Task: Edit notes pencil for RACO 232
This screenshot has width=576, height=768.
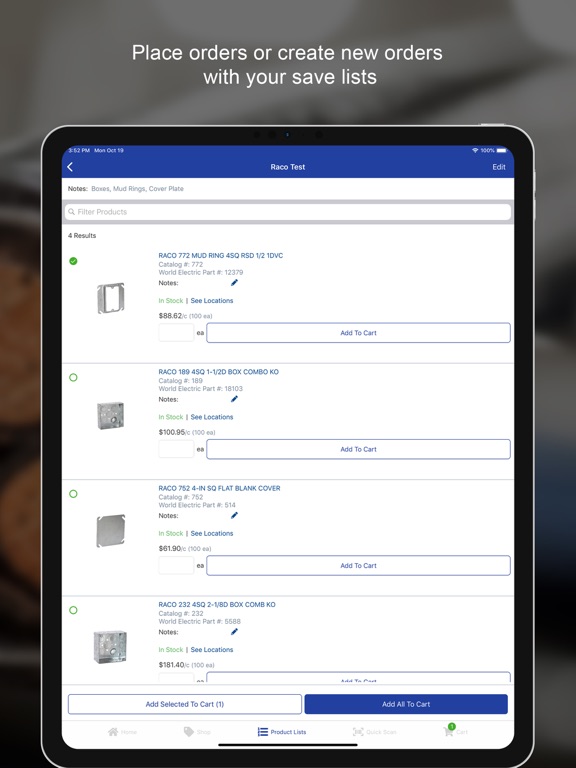Action: pyautogui.click(x=234, y=632)
